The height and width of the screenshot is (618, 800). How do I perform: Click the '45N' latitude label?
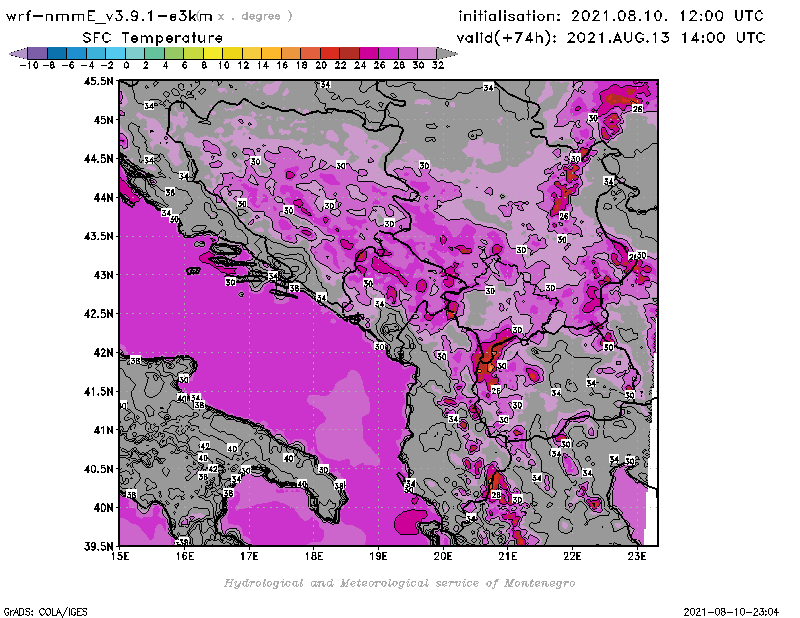click(x=103, y=120)
